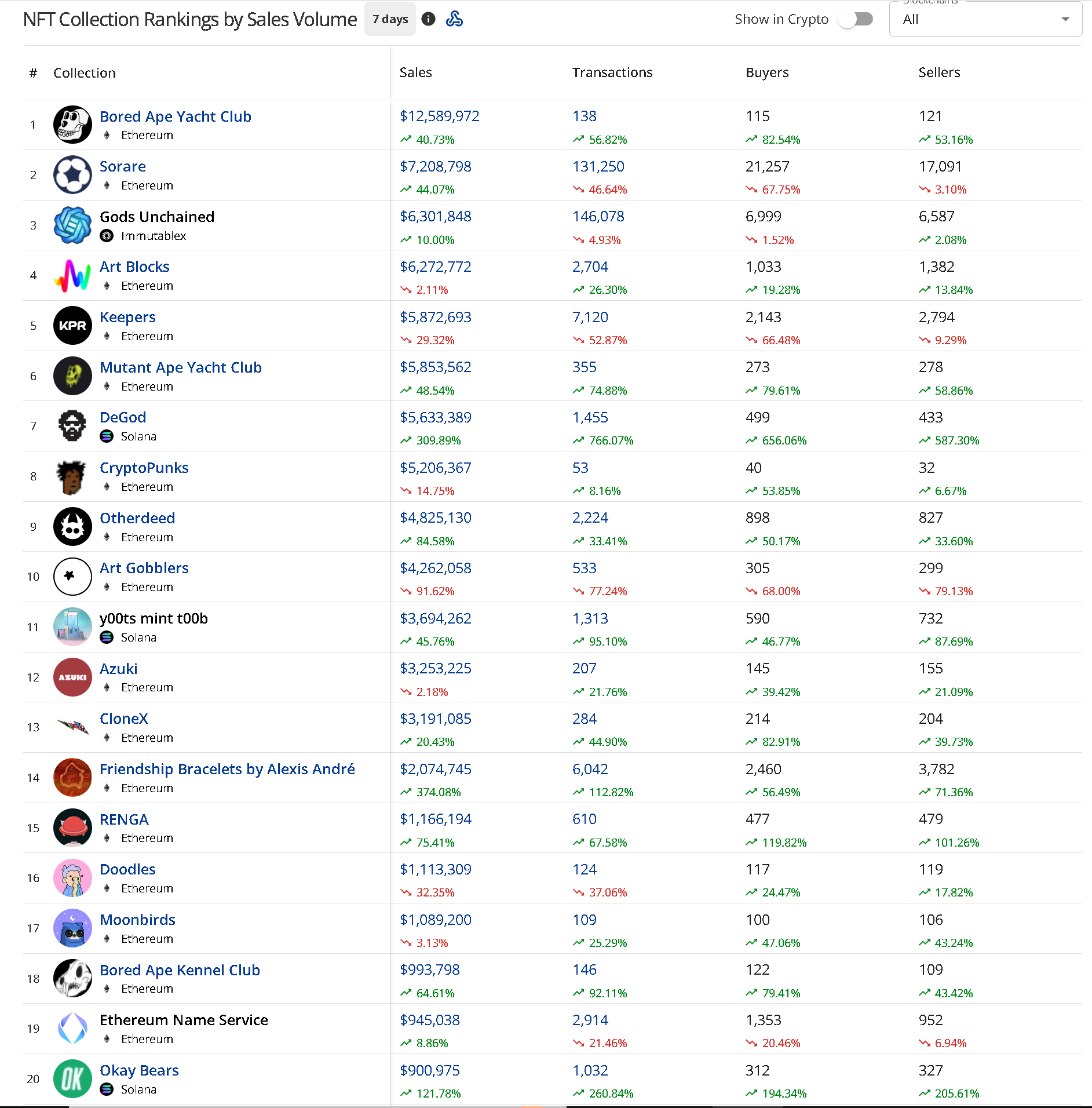
Task: Open Friendship Bracelets by Alexis André link
Action: click(x=227, y=769)
